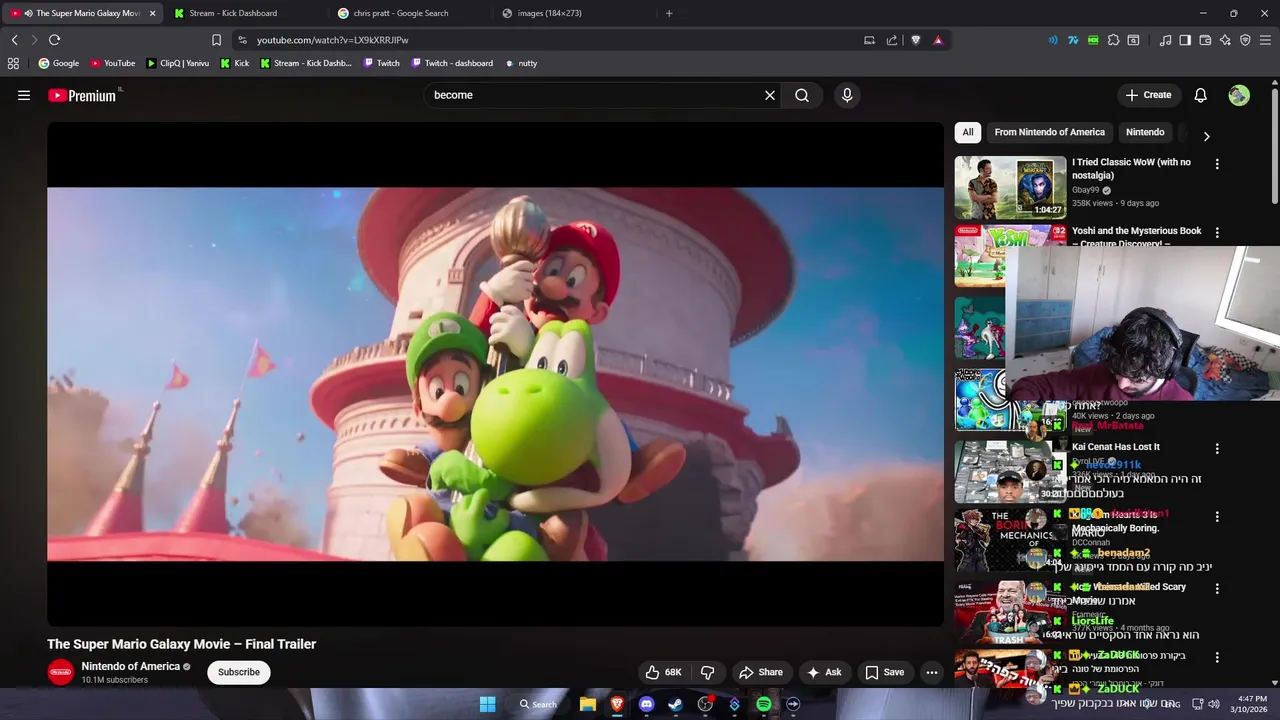This screenshot has width=1280, height=720.
Task: Open nutty bookmark
Action: tap(521, 63)
